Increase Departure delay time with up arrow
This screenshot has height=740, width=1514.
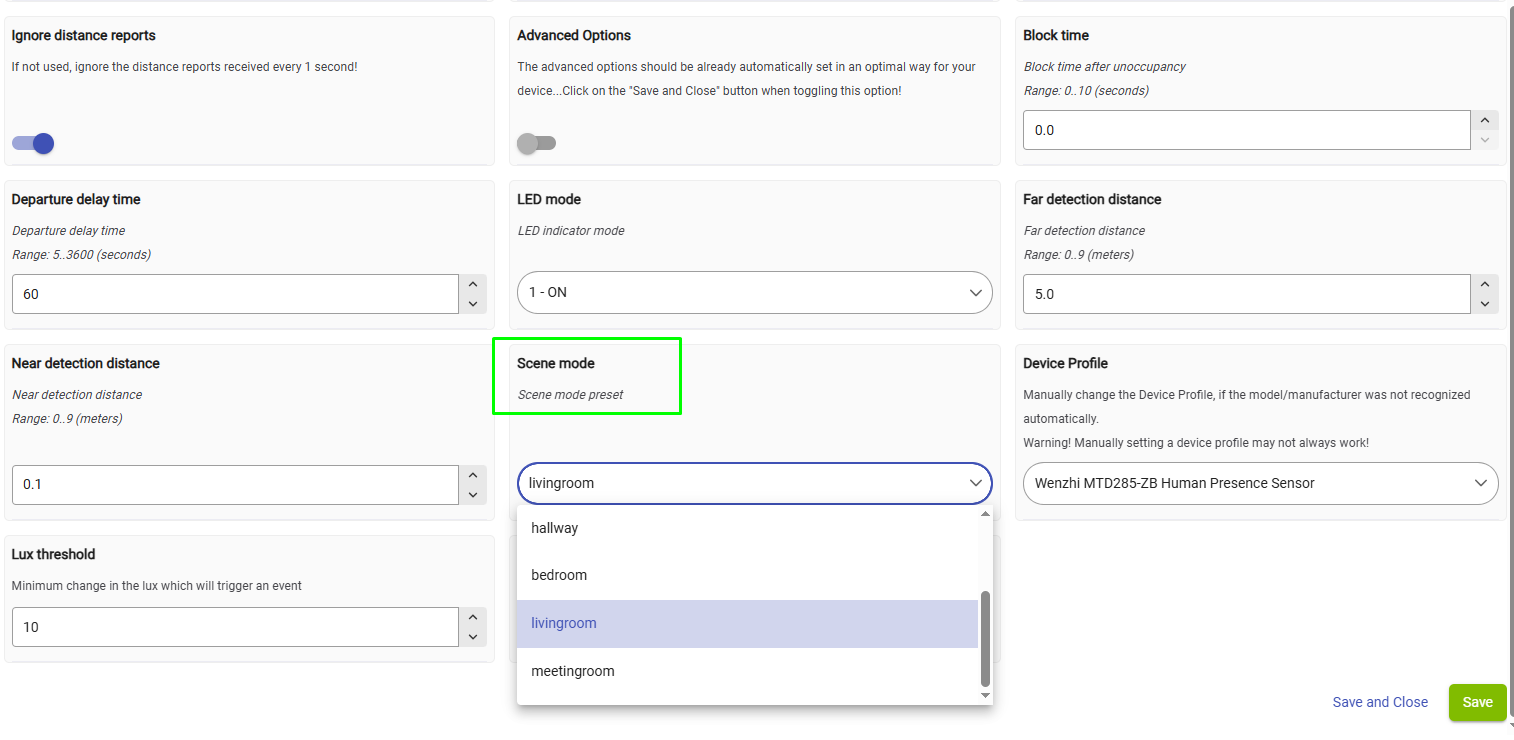tap(473, 284)
